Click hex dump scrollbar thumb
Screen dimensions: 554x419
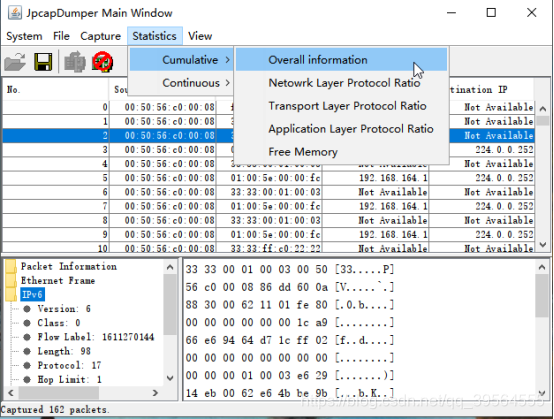tap(542, 296)
